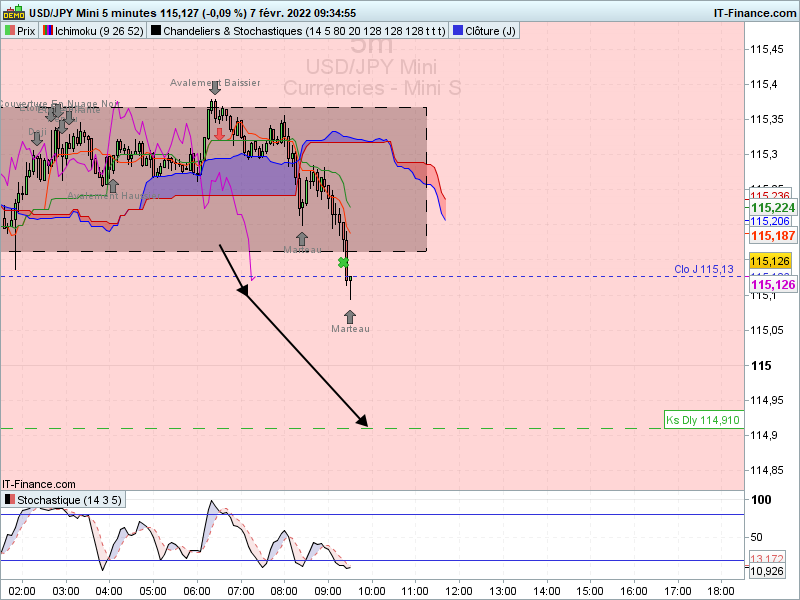Click the 10:00 mark on time axis

point(371,591)
